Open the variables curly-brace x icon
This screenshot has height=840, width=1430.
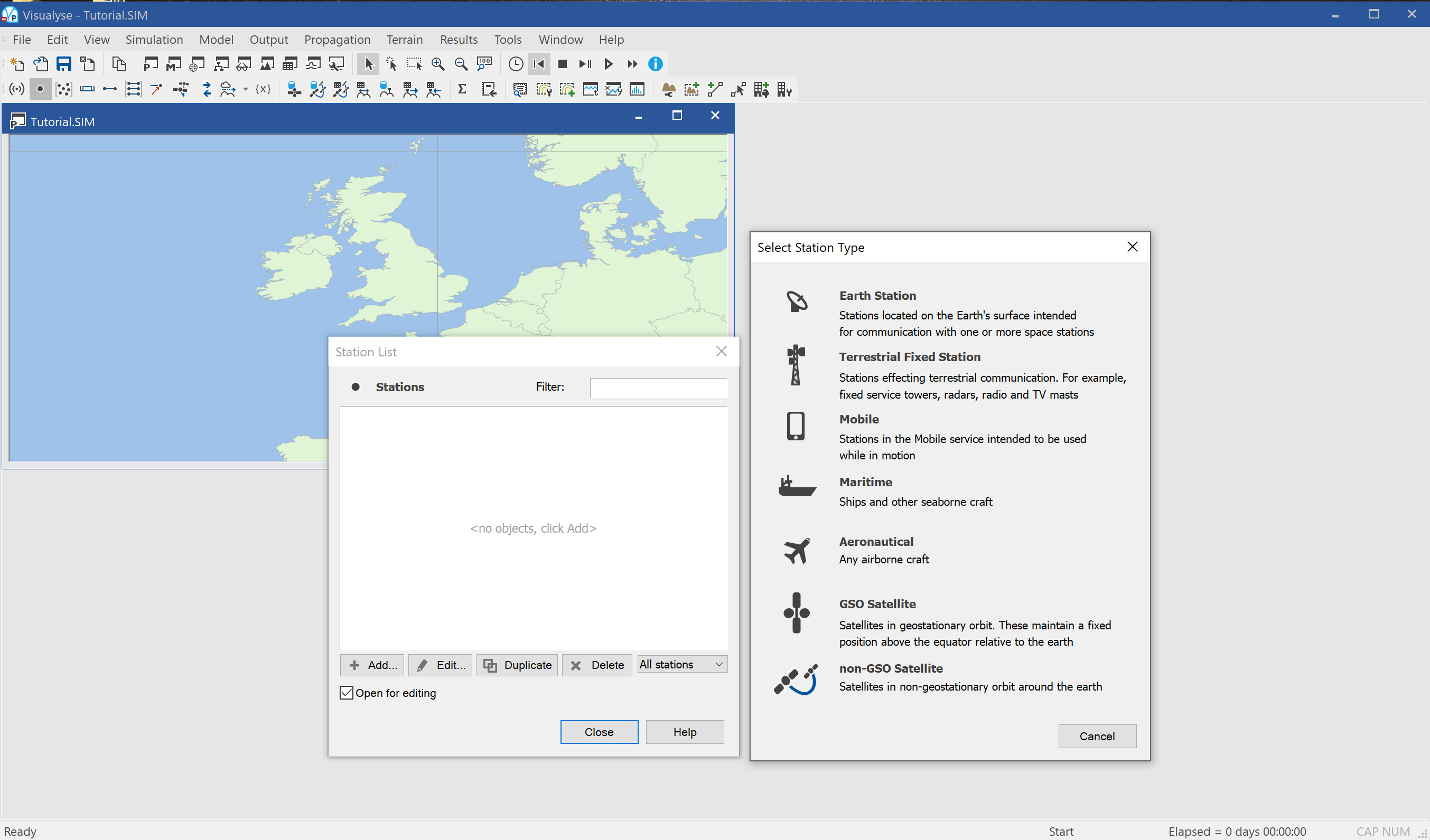pyautogui.click(x=263, y=89)
